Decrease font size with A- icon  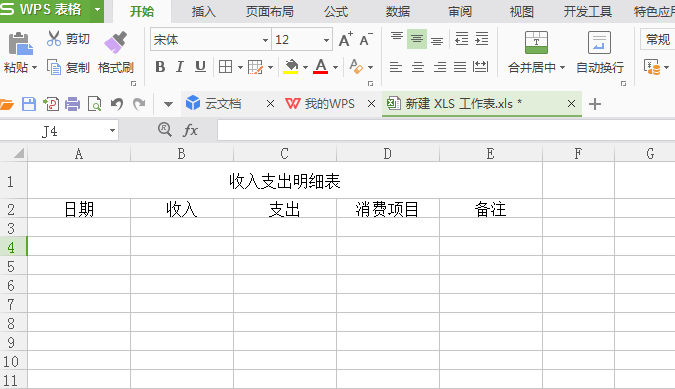pyautogui.click(x=366, y=40)
